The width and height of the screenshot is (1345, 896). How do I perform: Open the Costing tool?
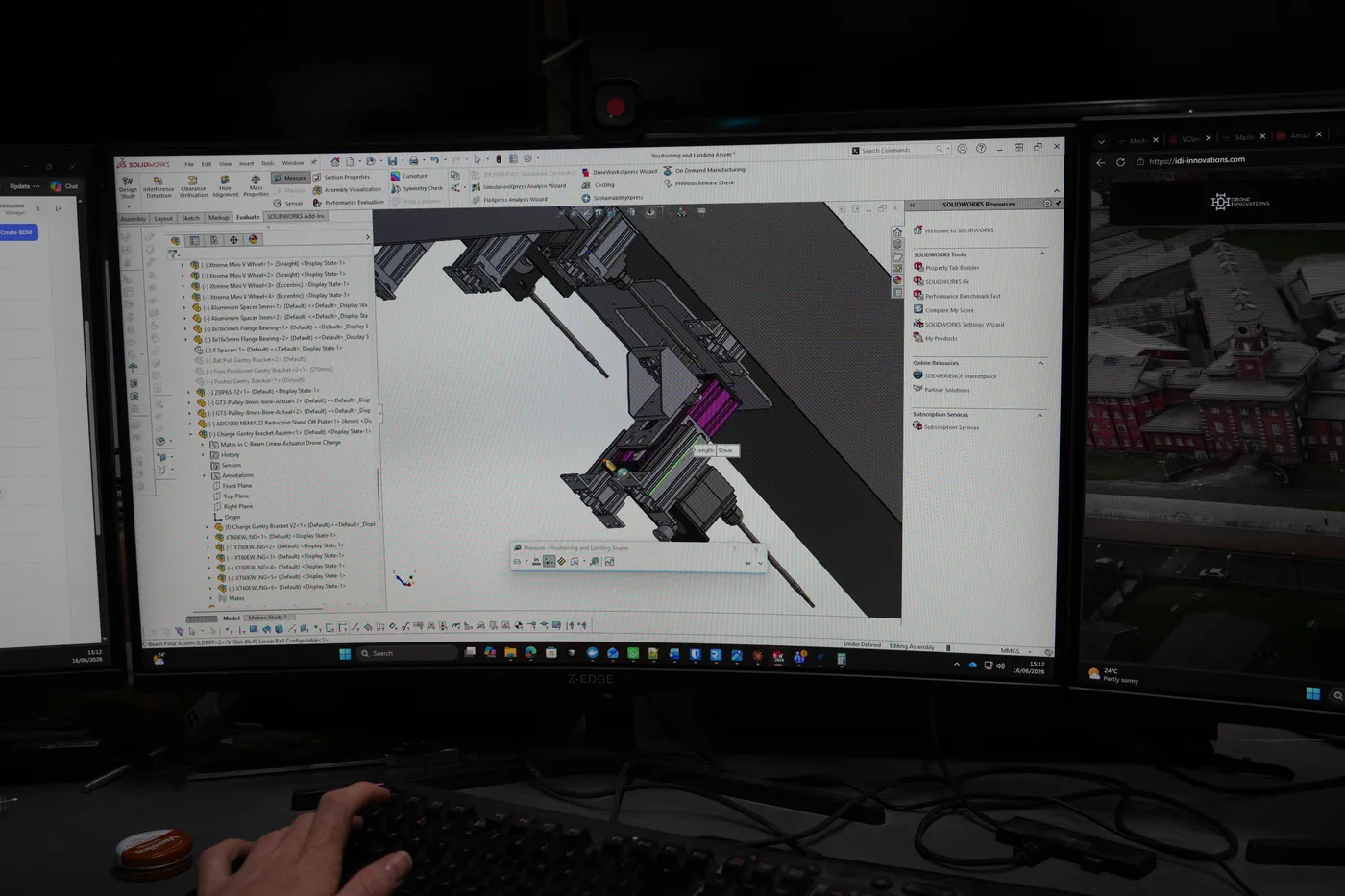click(599, 184)
